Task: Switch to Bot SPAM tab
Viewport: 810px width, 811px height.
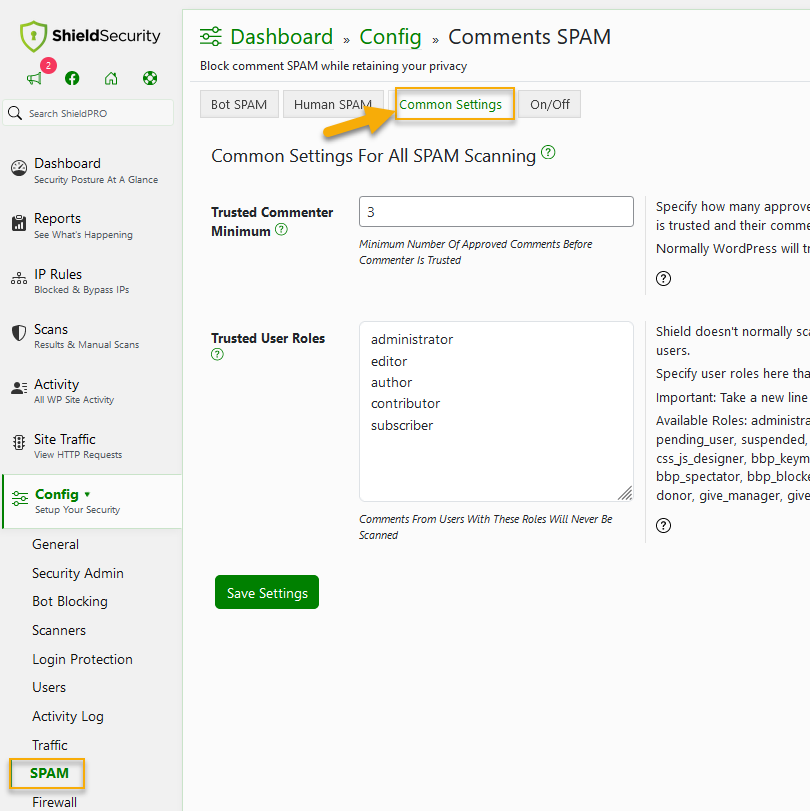Action: pyautogui.click(x=239, y=104)
